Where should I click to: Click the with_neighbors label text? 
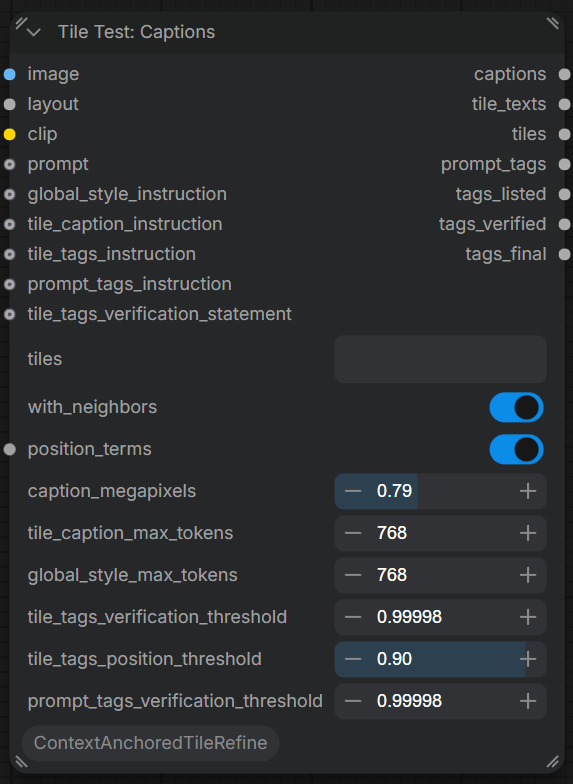point(92,408)
